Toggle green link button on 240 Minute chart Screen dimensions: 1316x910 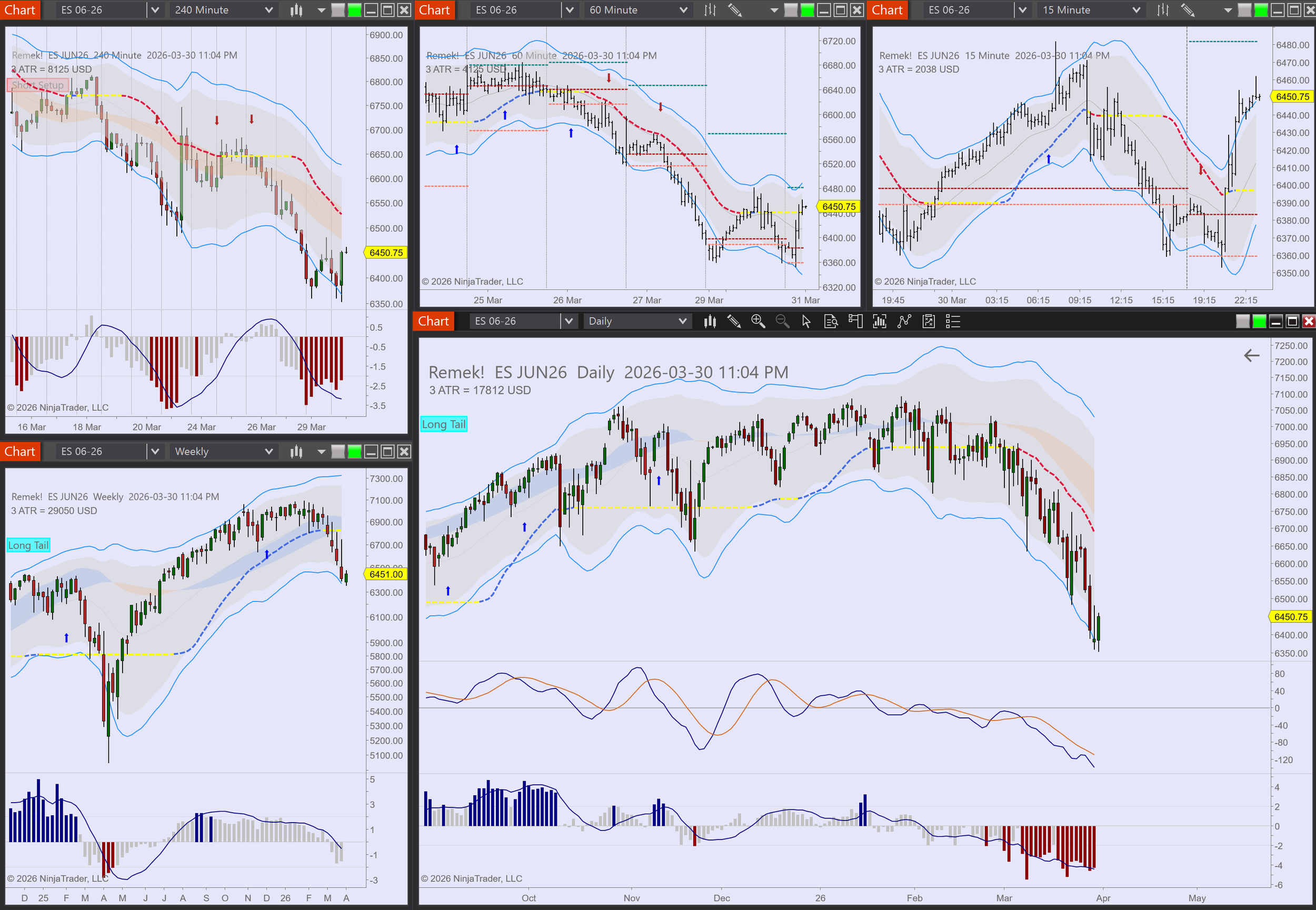point(355,9)
